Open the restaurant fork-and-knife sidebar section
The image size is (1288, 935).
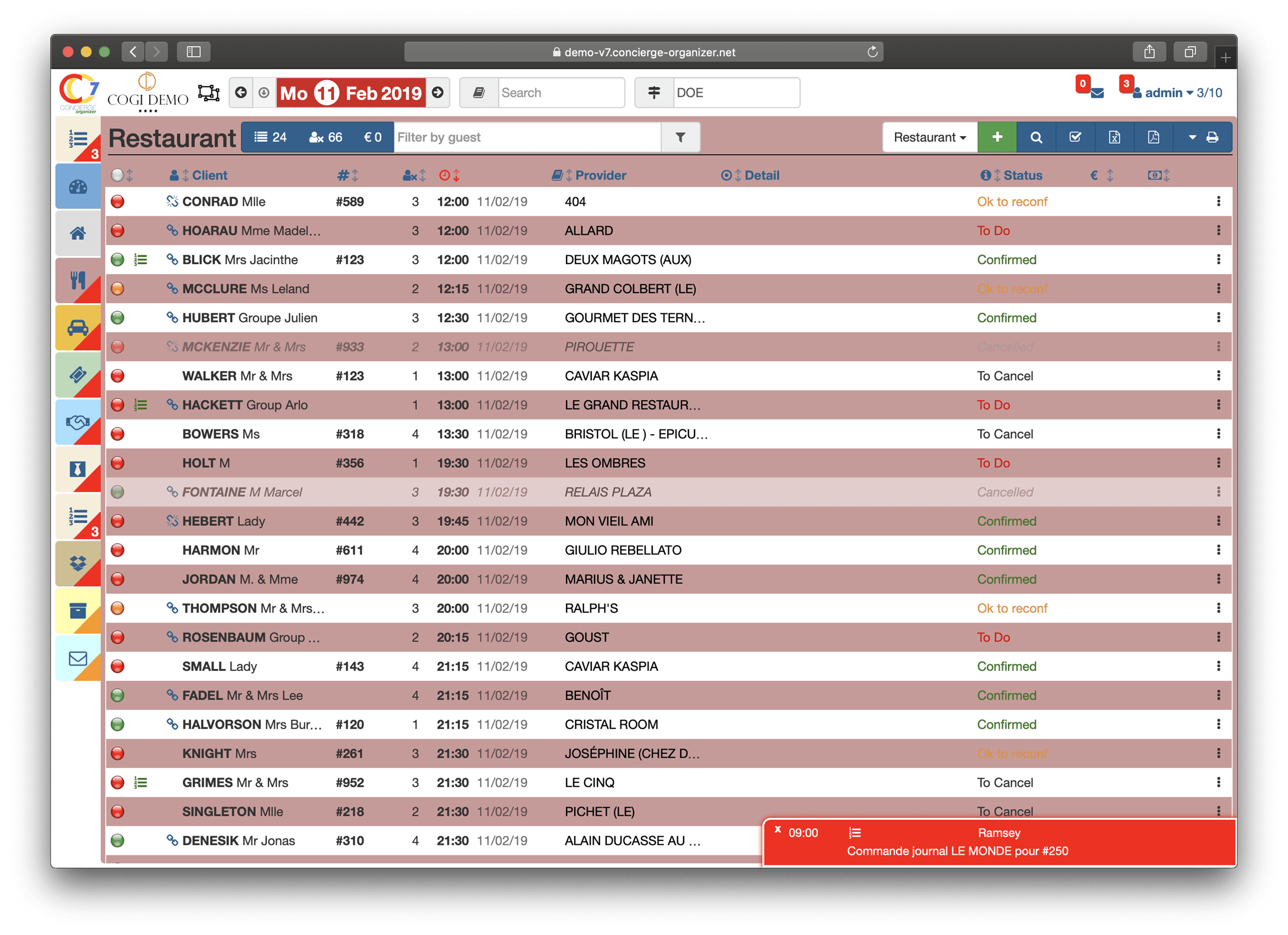pyautogui.click(x=78, y=280)
